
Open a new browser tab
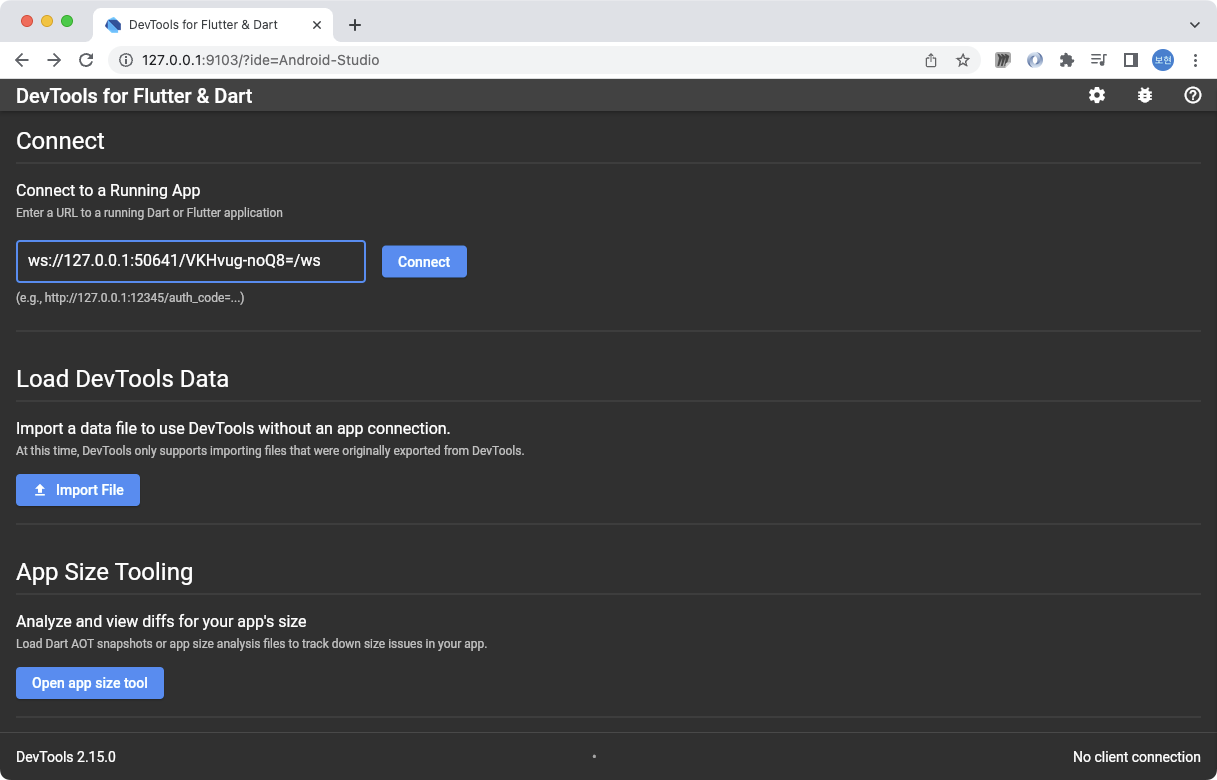[x=355, y=25]
